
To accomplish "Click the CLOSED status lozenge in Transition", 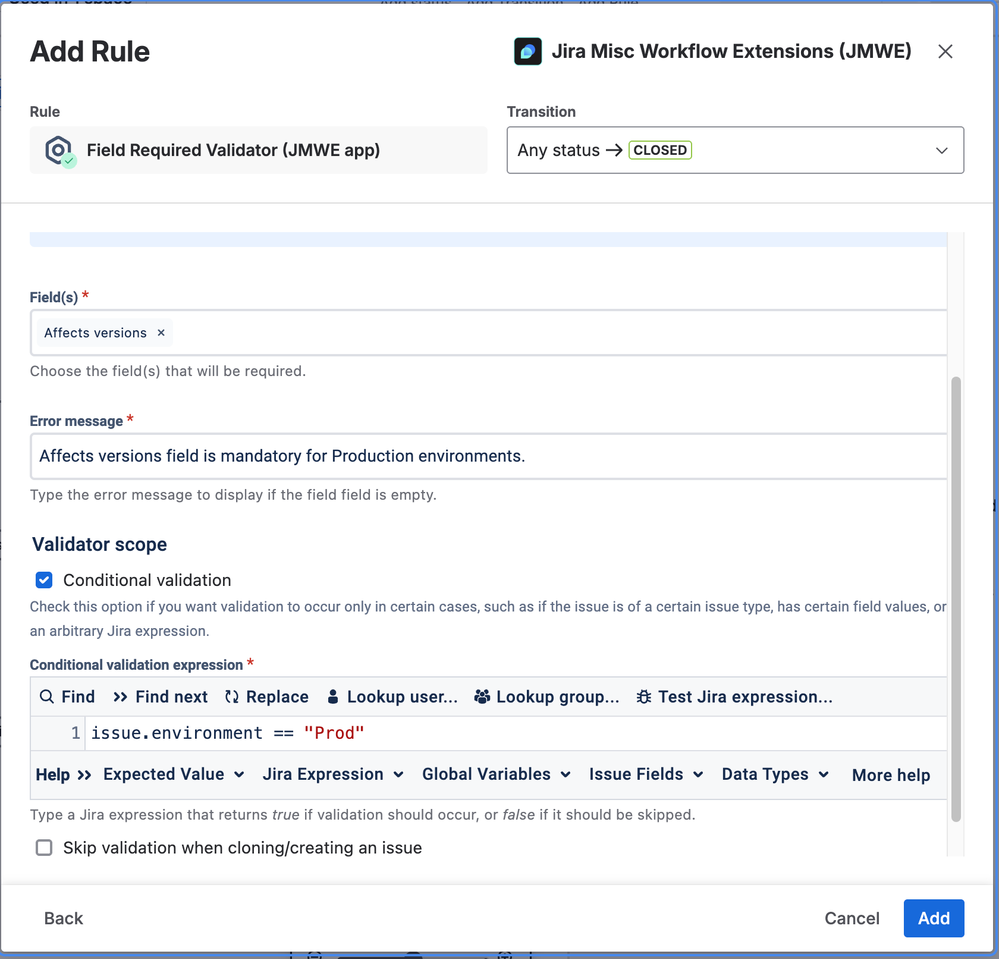I will pos(660,150).
